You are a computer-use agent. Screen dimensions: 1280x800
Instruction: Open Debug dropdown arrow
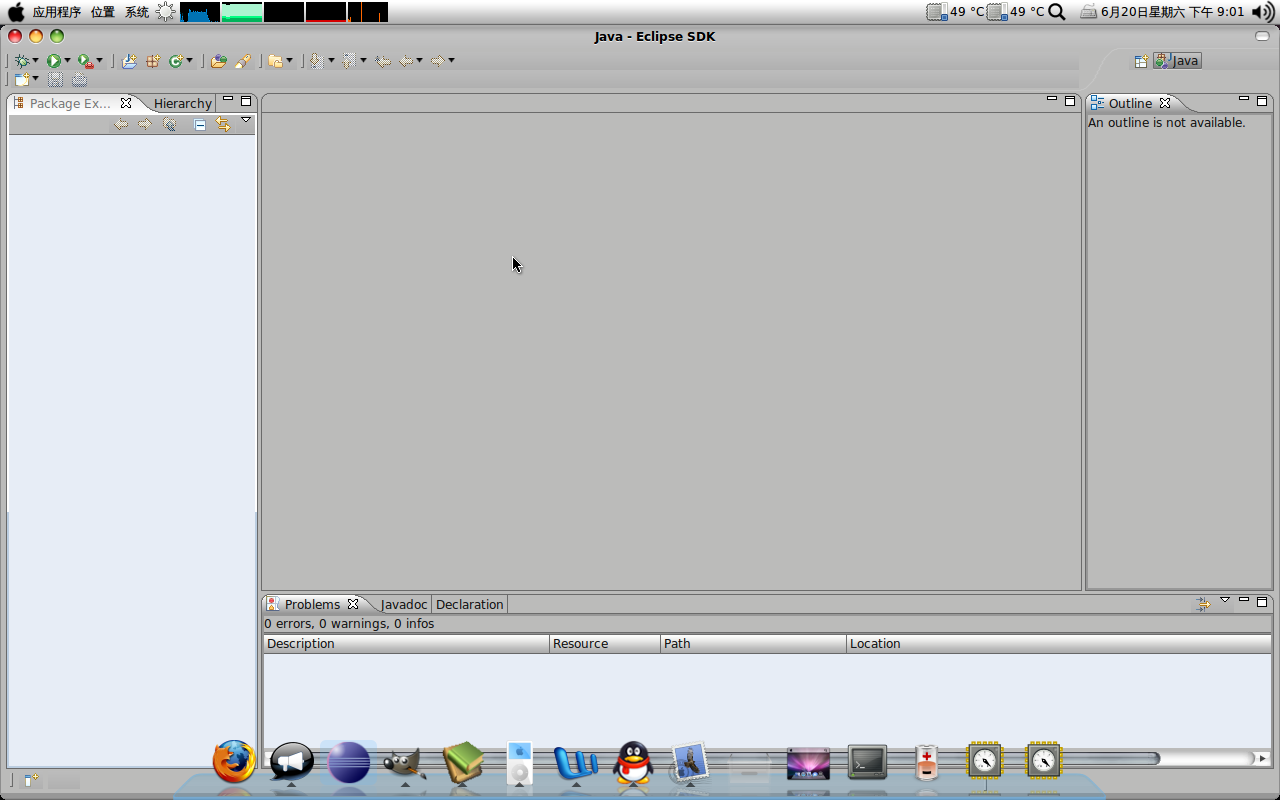click(36, 61)
